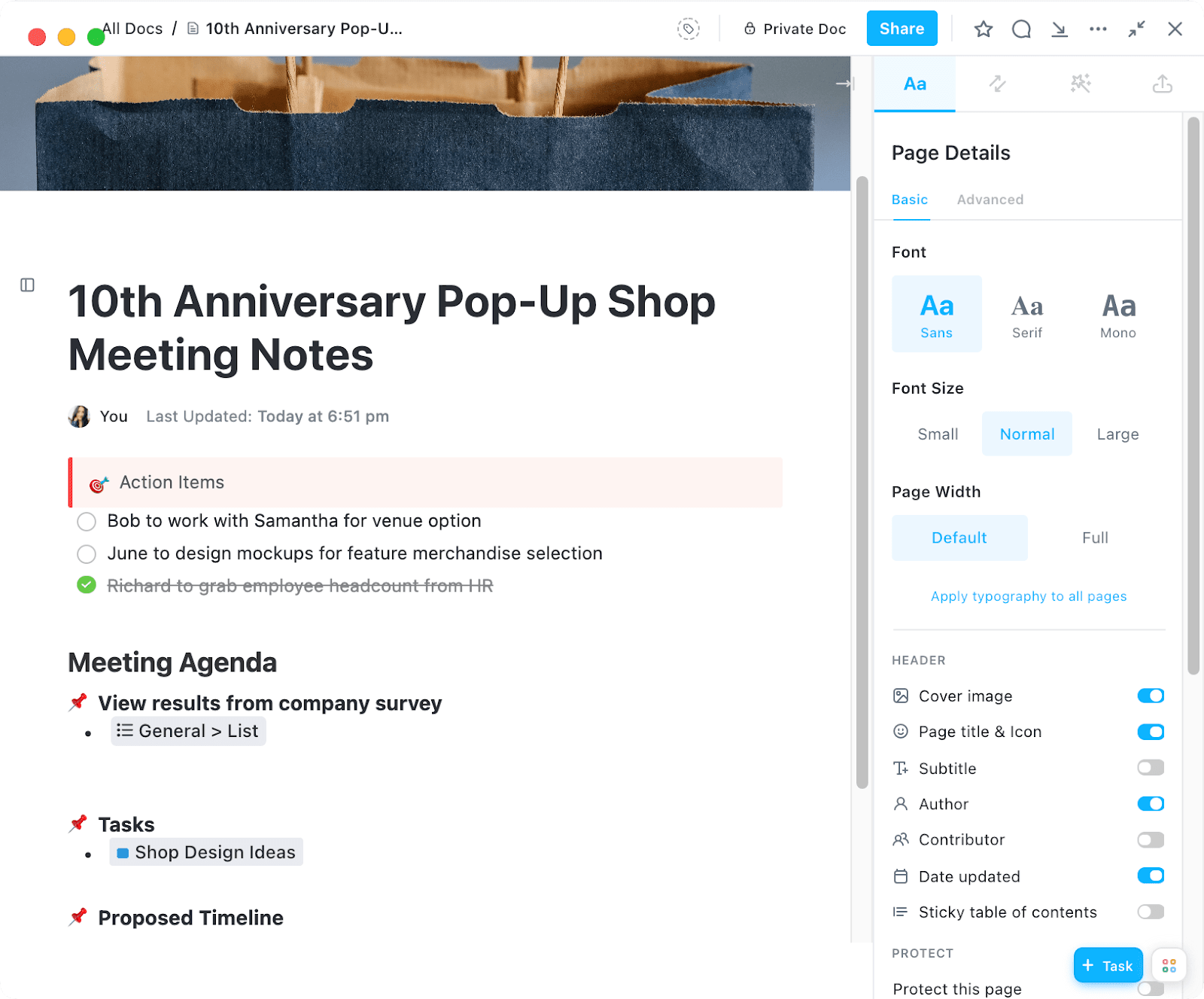Select the Aa typography panel tab
The height and width of the screenshot is (999, 1204).
pos(914,84)
